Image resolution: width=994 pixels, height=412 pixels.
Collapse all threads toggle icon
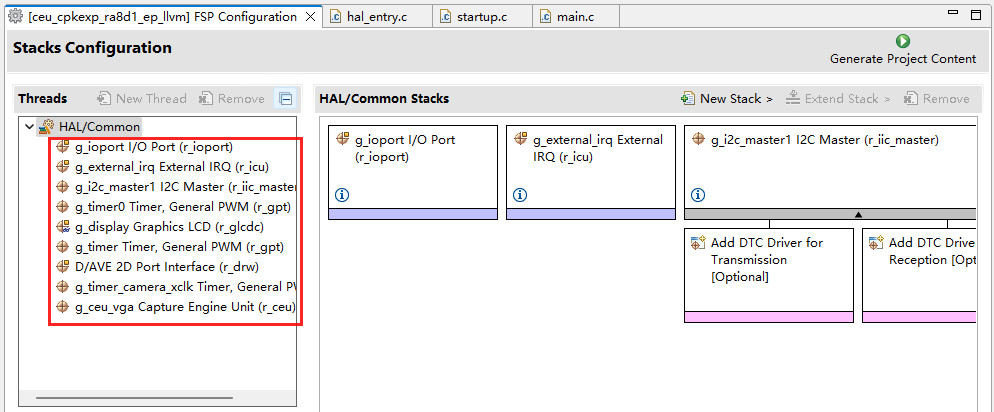click(x=285, y=98)
